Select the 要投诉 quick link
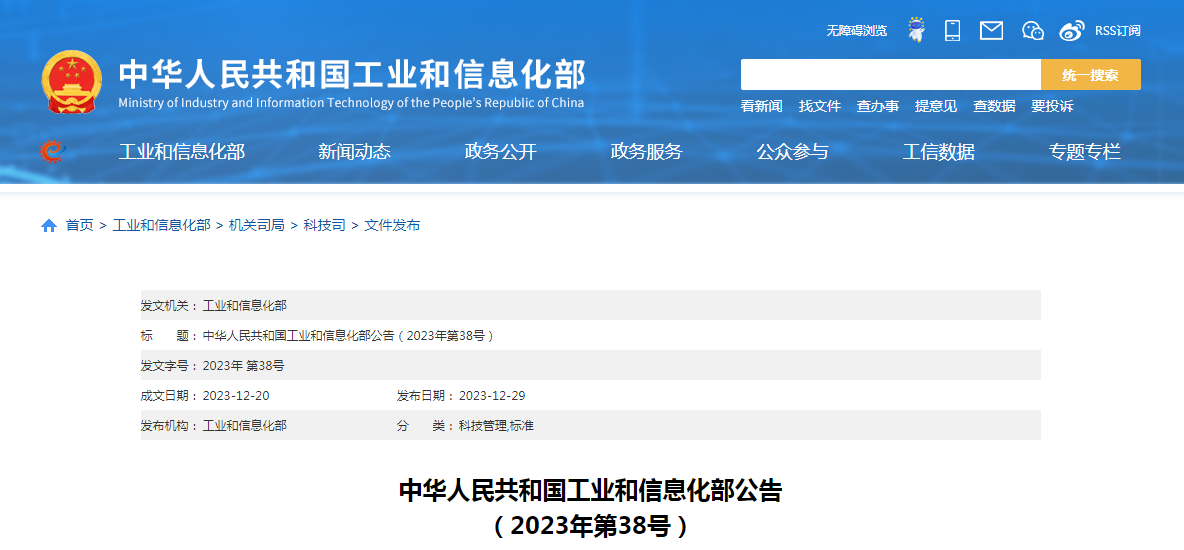The height and width of the screenshot is (550, 1184). [x=1052, y=106]
